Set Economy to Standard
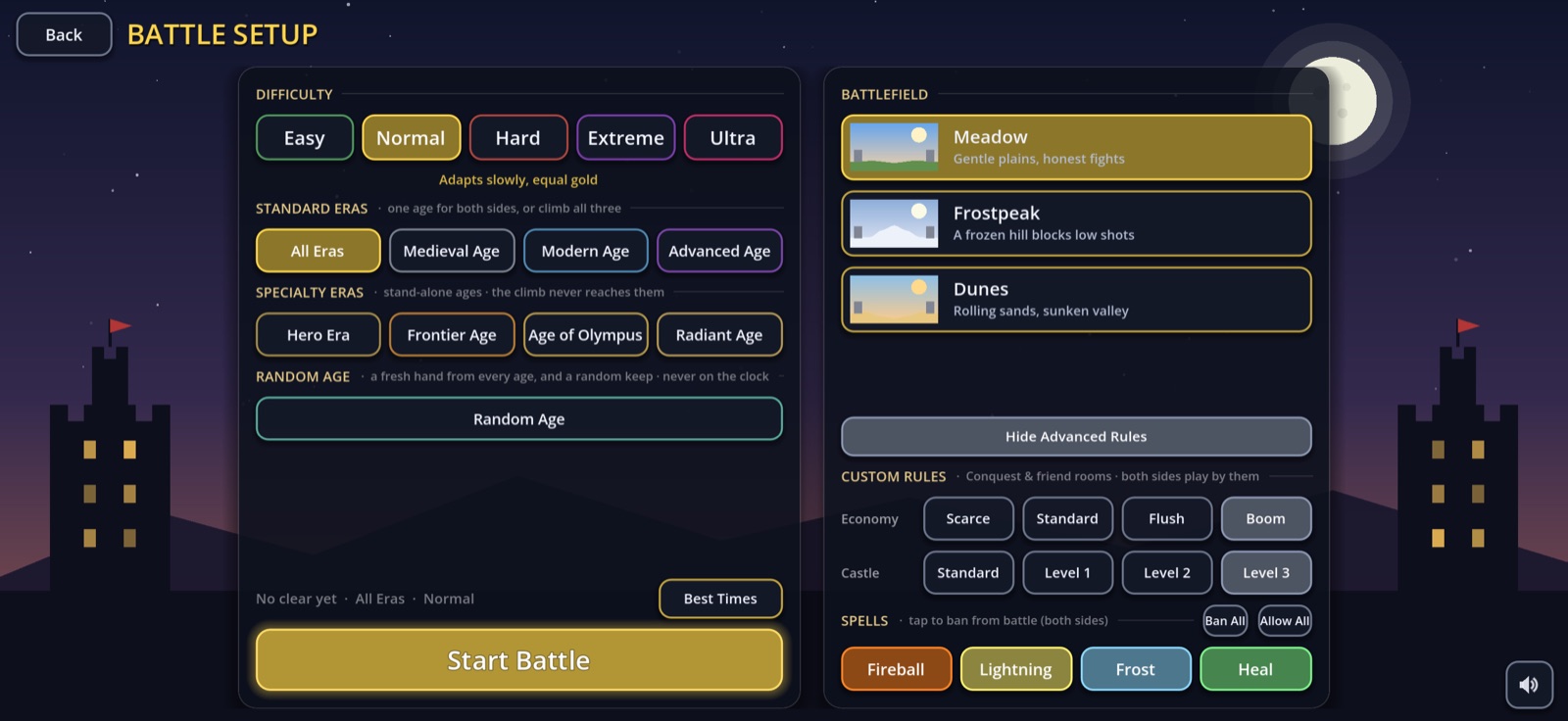Screen dimensions: 1568x721 1068,519
